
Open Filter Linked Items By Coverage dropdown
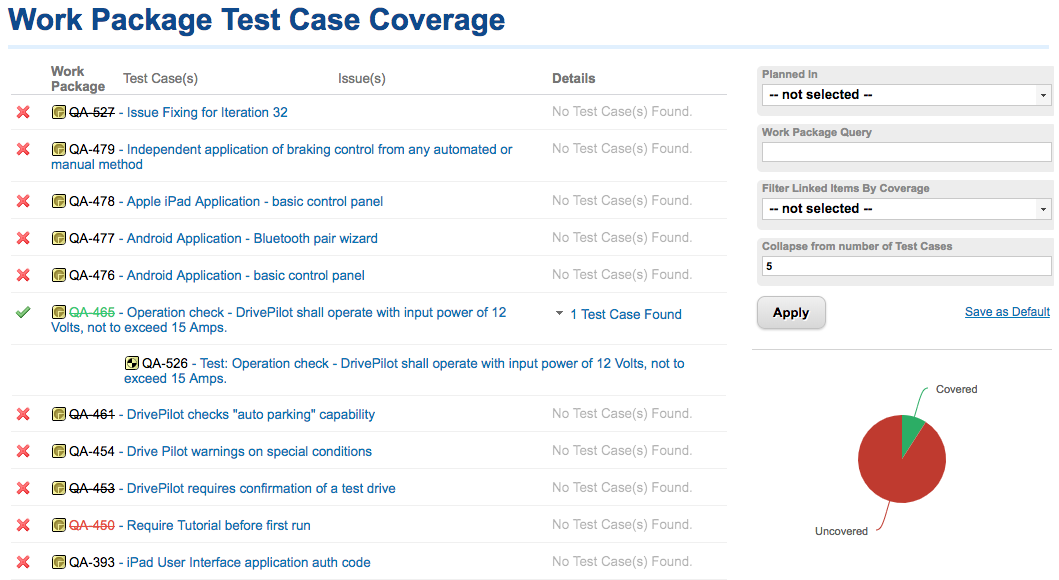pos(905,209)
